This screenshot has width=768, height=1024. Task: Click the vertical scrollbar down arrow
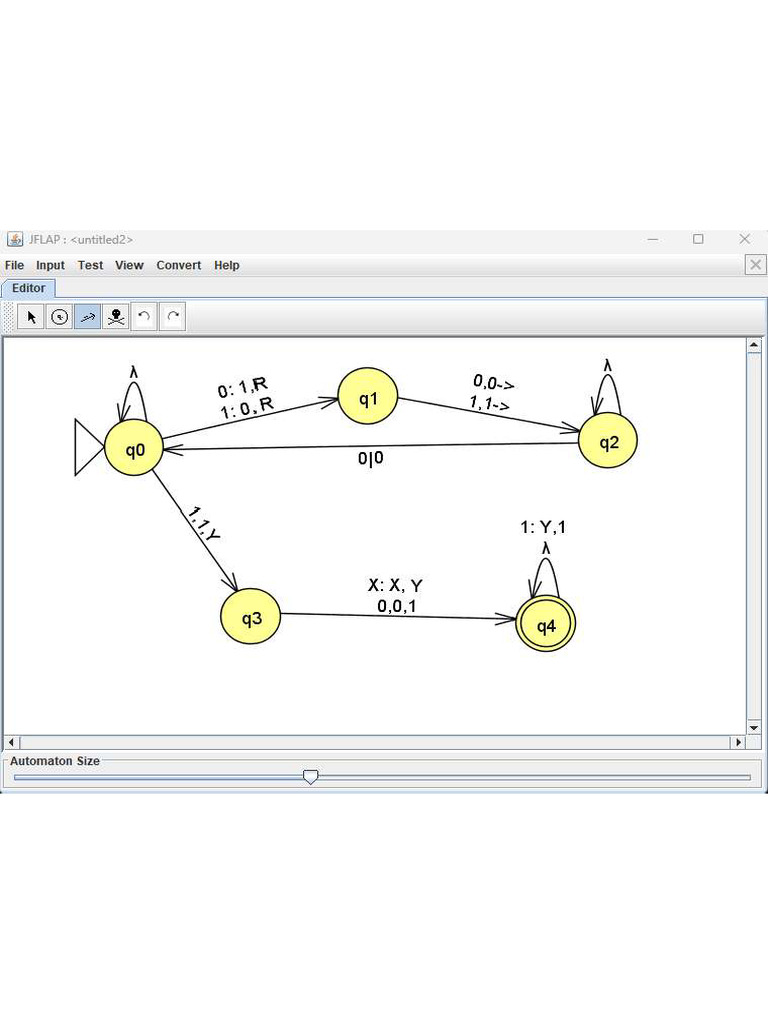pyautogui.click(x=754, y=728)
